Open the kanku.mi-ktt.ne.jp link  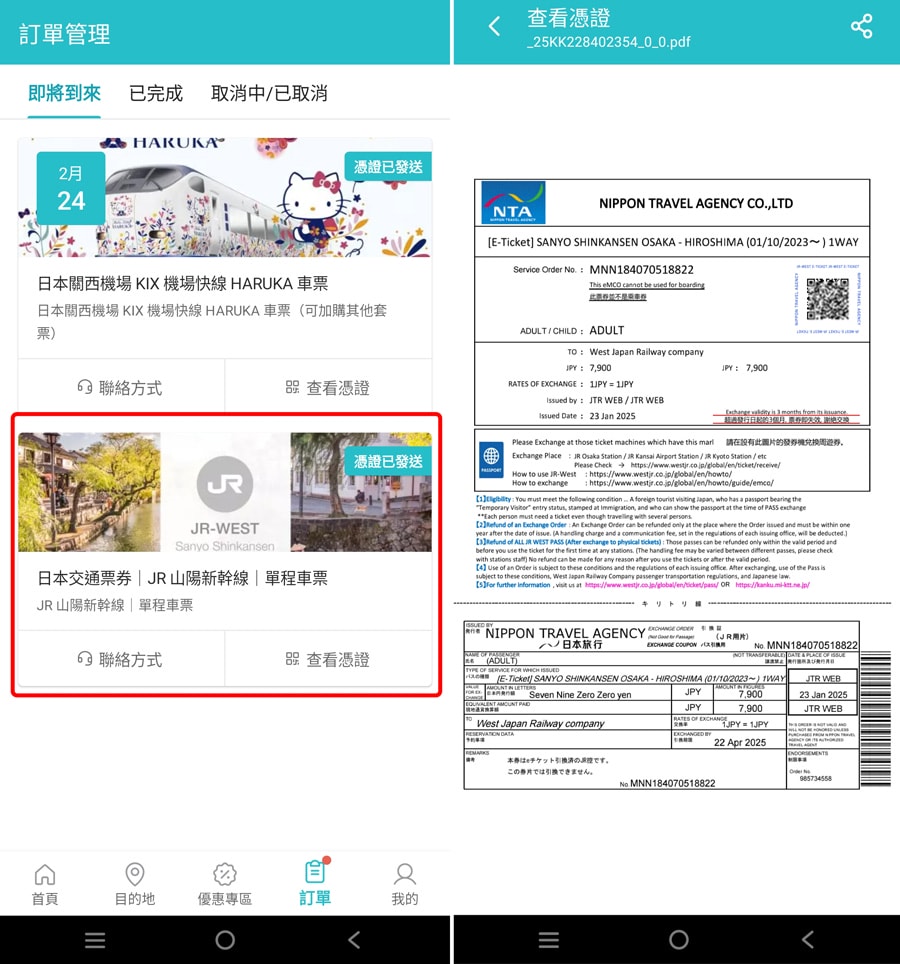[772, 585]
